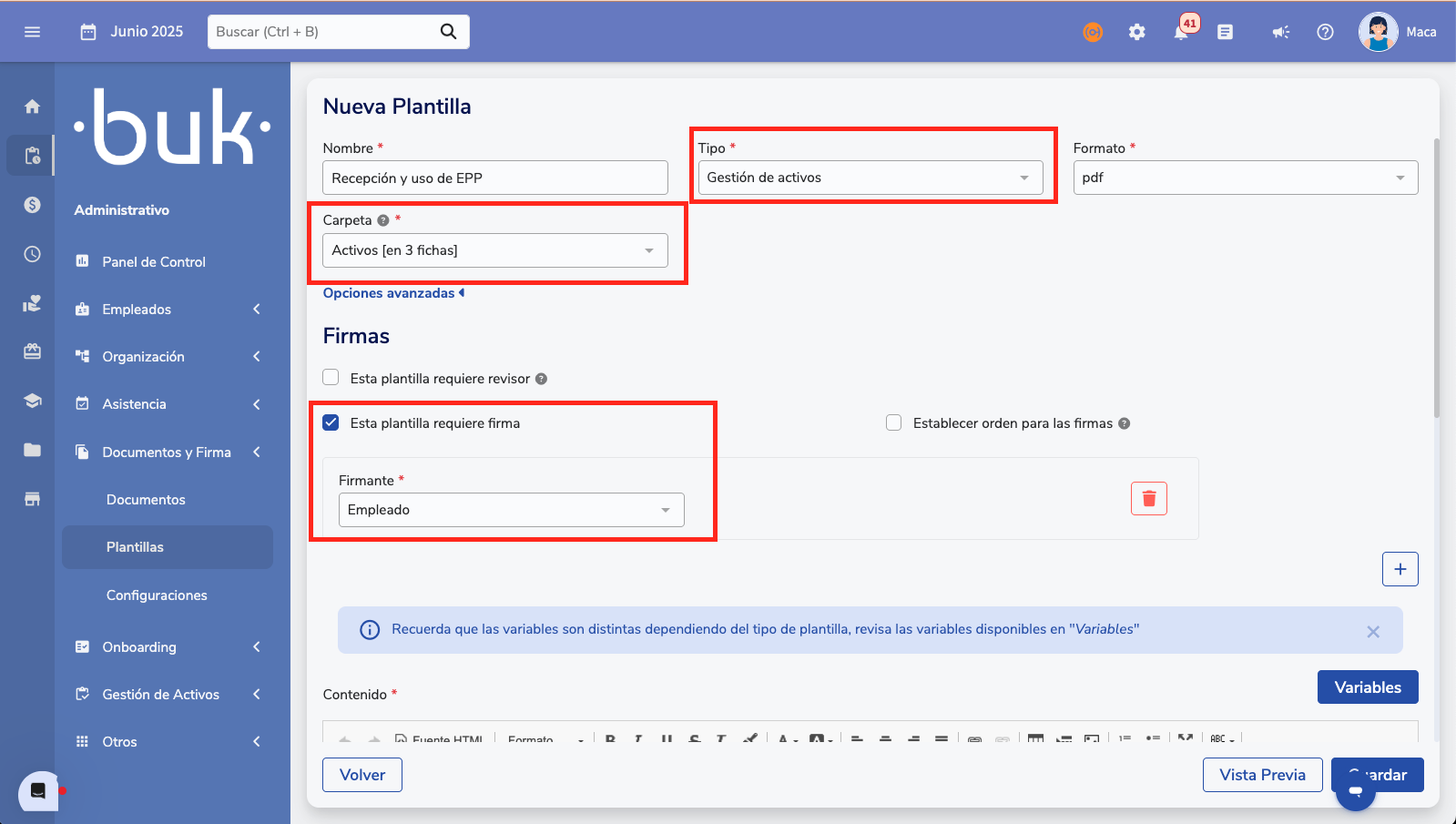
Task: Click the megaphone announcements icon
Action: [x=1280, y=32]
